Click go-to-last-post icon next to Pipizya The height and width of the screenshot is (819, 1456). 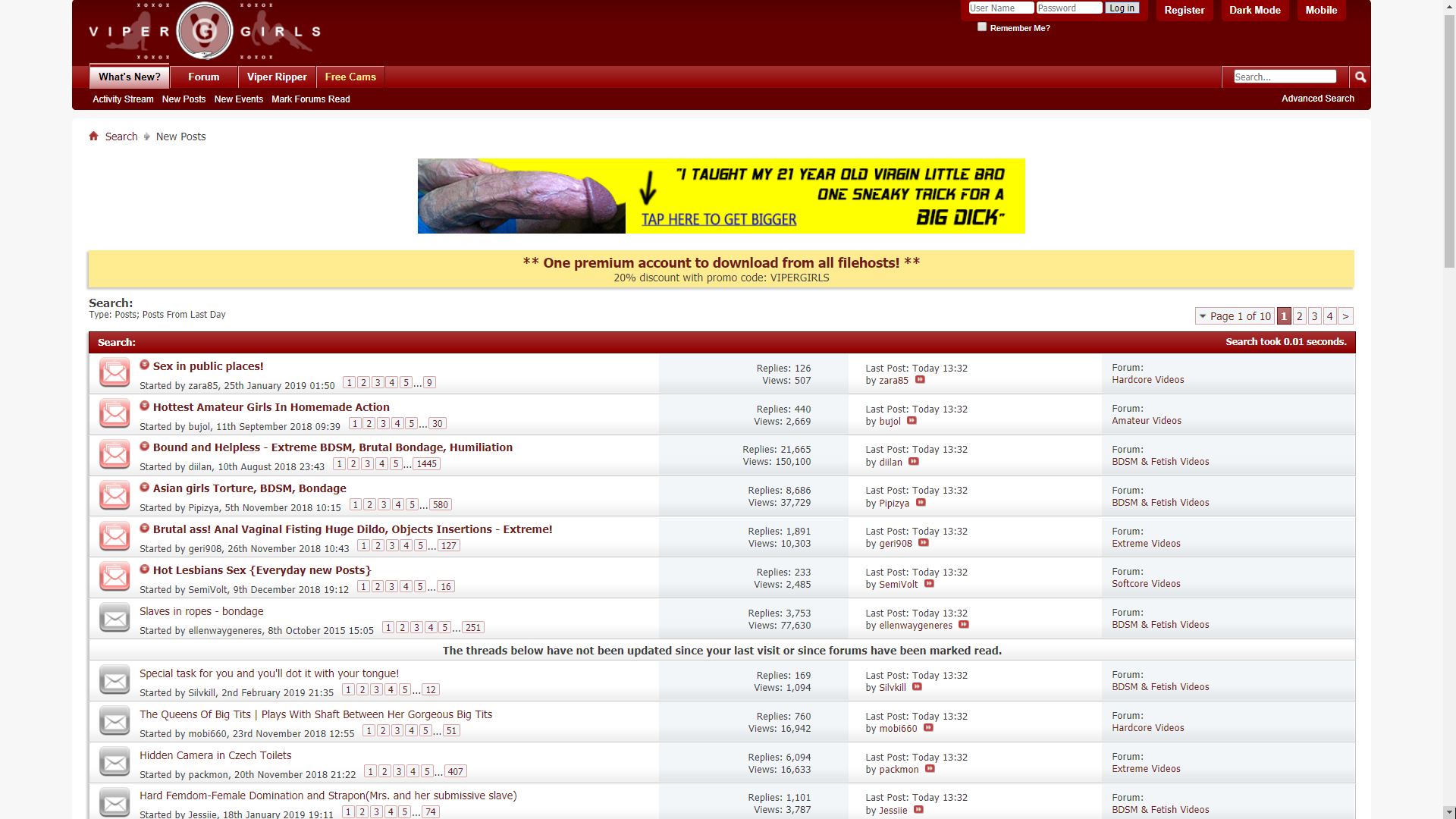(x=921, y=503)
